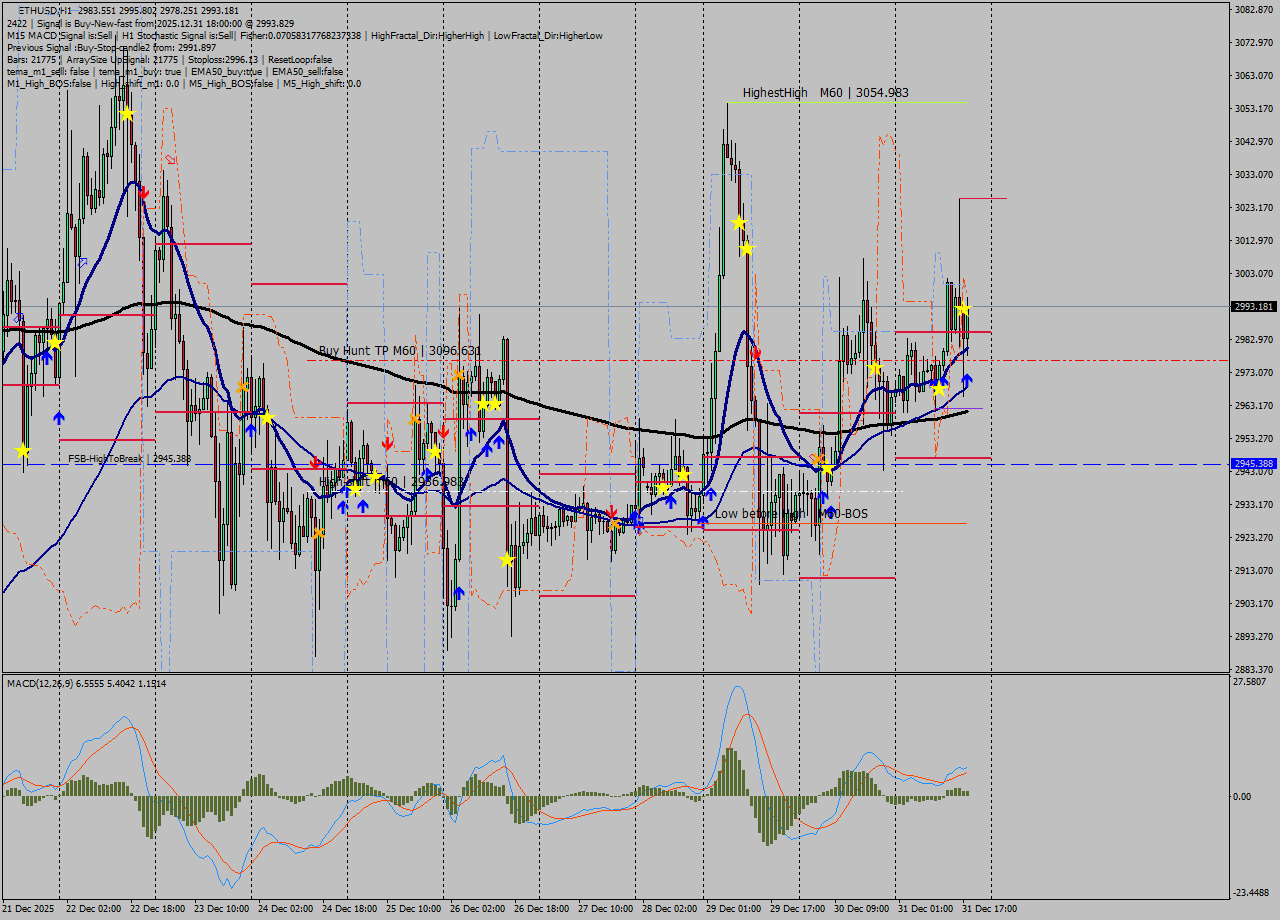Select the blue up arrow under FSB-HighToBreak label

click(58, 419)
